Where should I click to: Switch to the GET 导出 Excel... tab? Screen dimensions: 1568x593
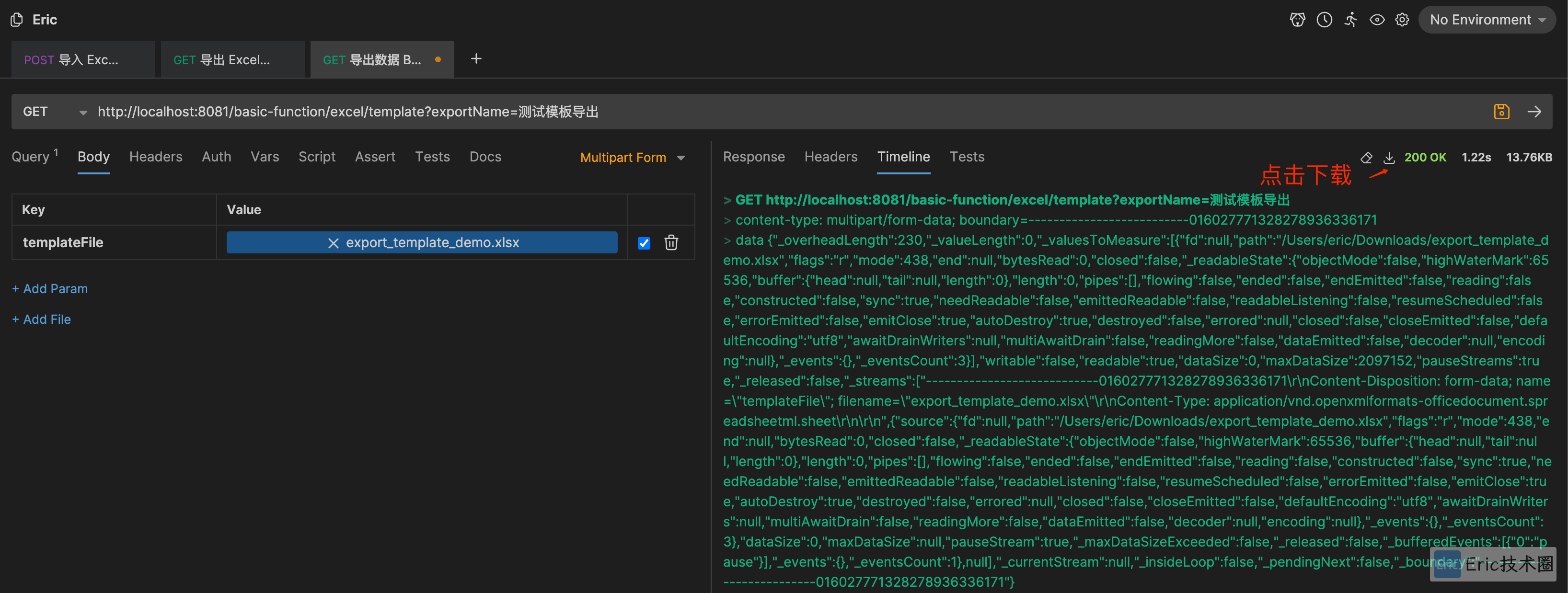(232, 59)
